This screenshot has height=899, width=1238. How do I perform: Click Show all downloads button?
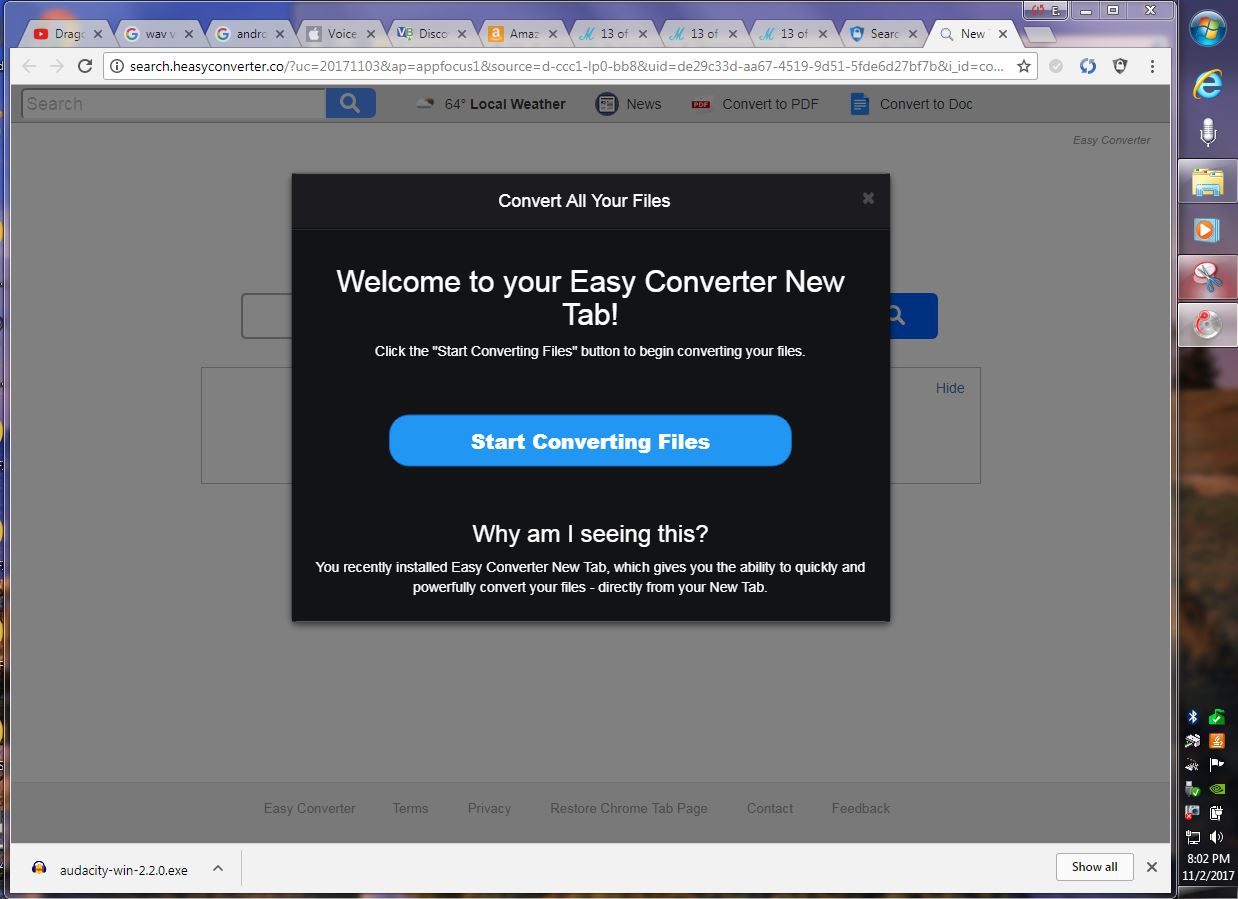(1094, 867)
